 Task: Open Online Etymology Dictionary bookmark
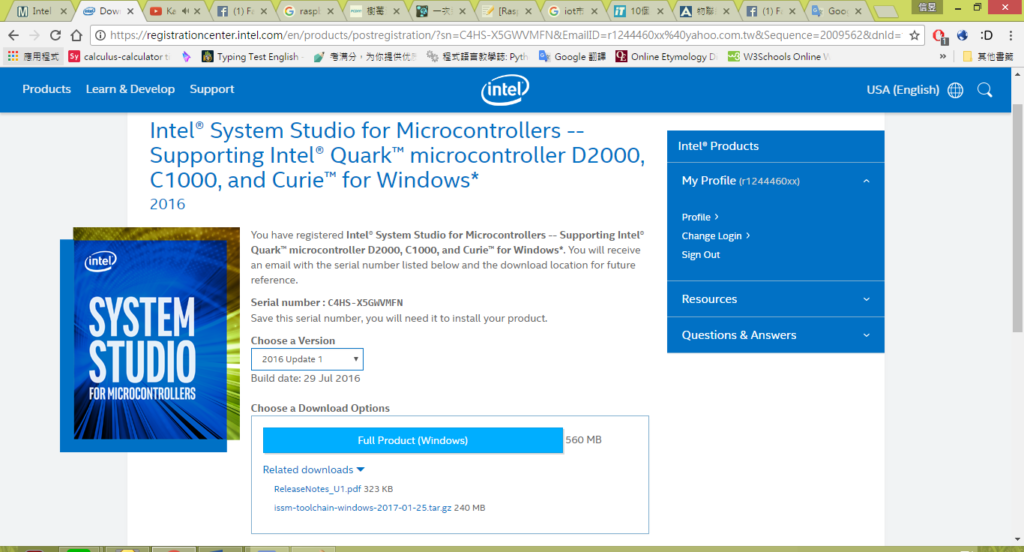click(667, 57)
